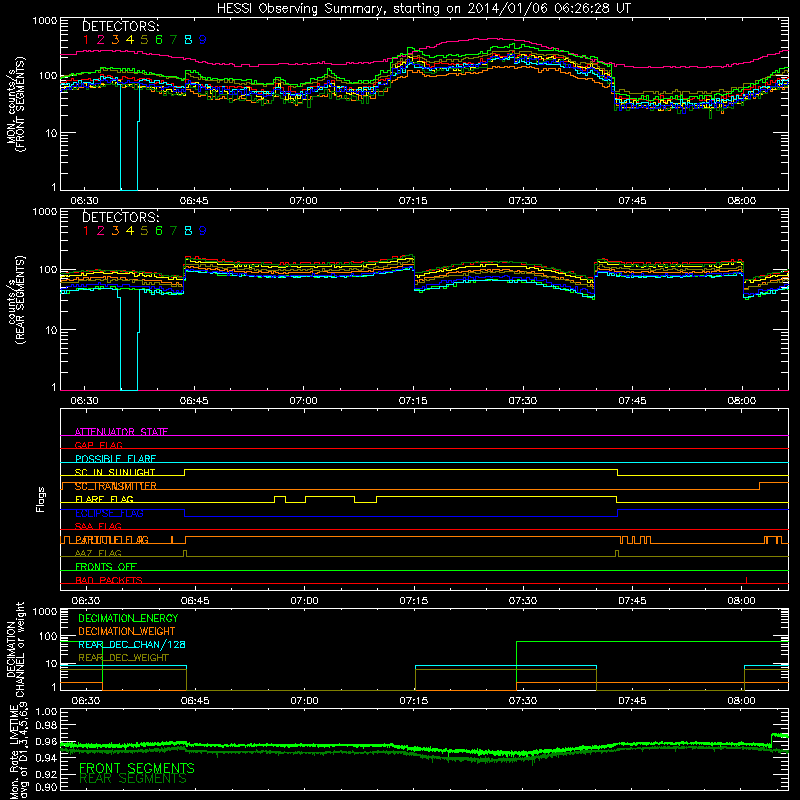800x800 pixels.
Task: Click FRONT SEGMENTS label in the livetime plot
Action: 137,768
